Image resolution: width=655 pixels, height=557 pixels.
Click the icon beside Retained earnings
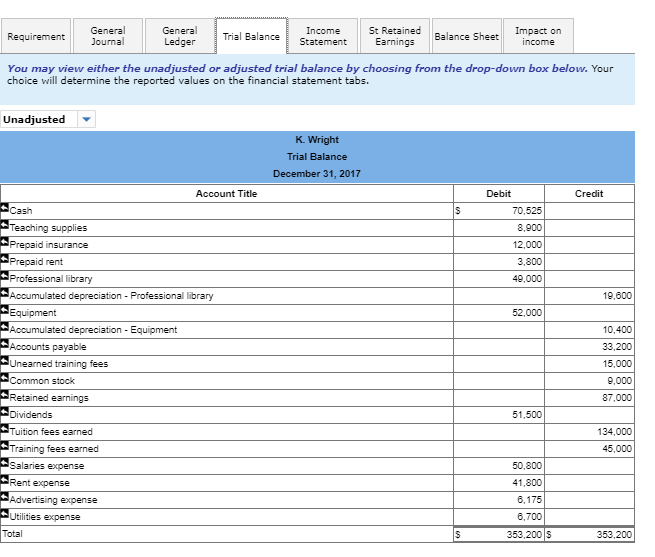(x=4, y=395)
